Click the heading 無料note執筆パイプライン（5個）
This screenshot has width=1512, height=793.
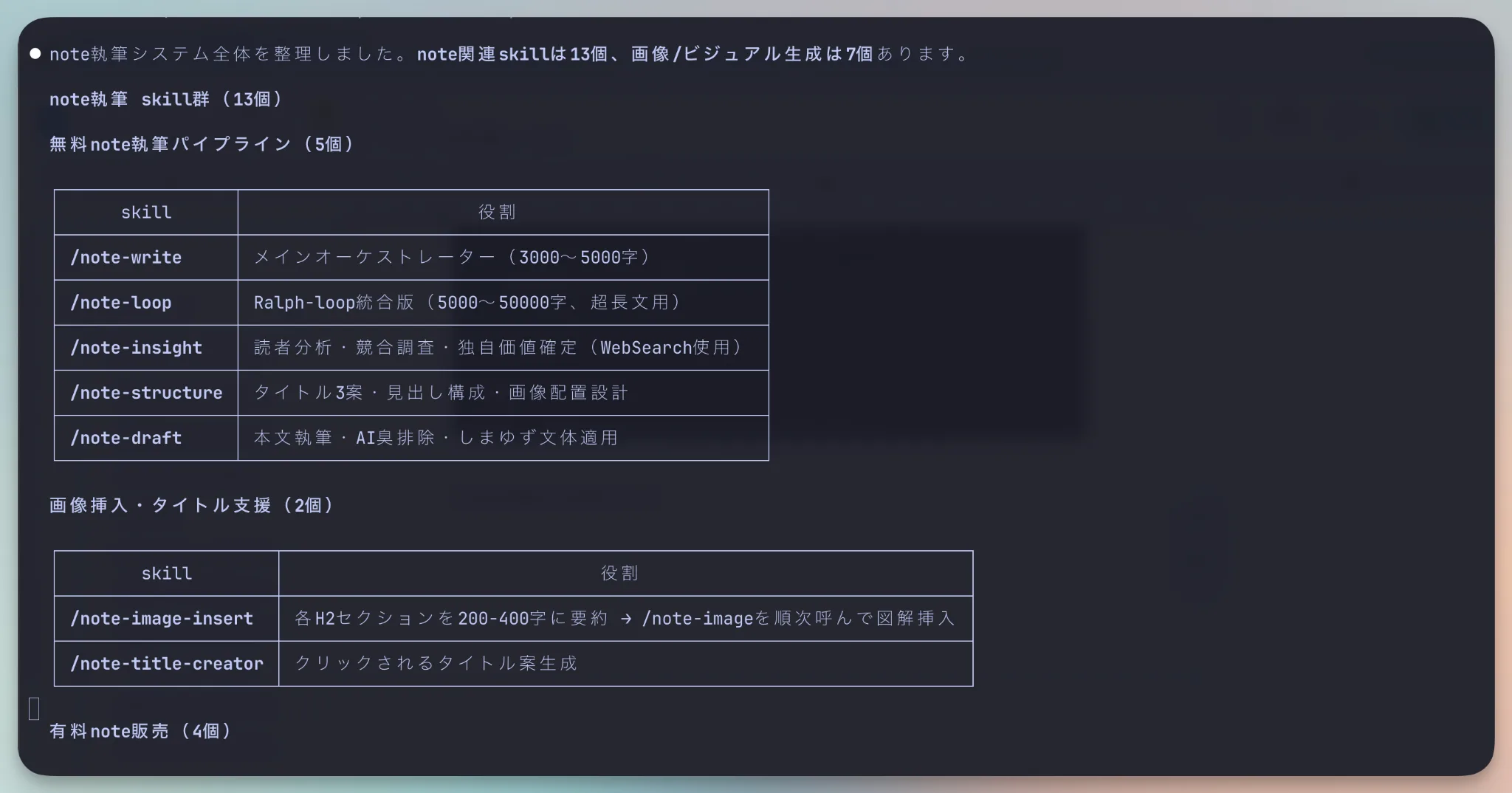click(202, 144)
